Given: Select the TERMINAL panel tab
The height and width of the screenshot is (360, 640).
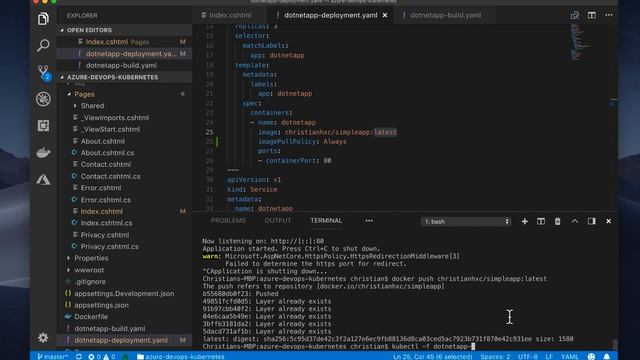Looking at the screenshot, I should click(326, 221).
